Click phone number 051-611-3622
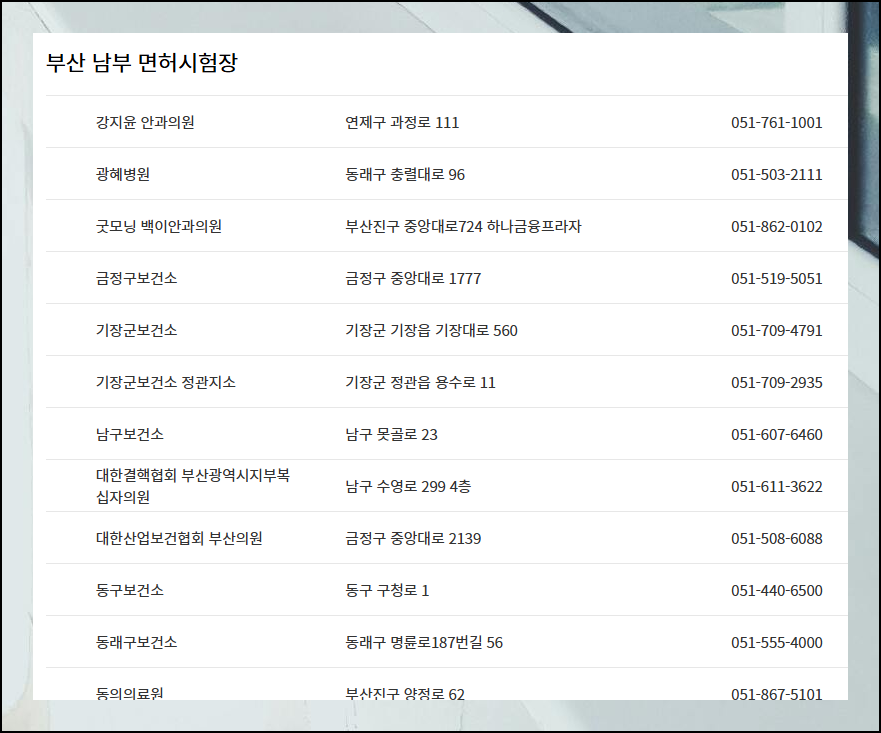This screenshot has height=733, width=881. point(776,486)
